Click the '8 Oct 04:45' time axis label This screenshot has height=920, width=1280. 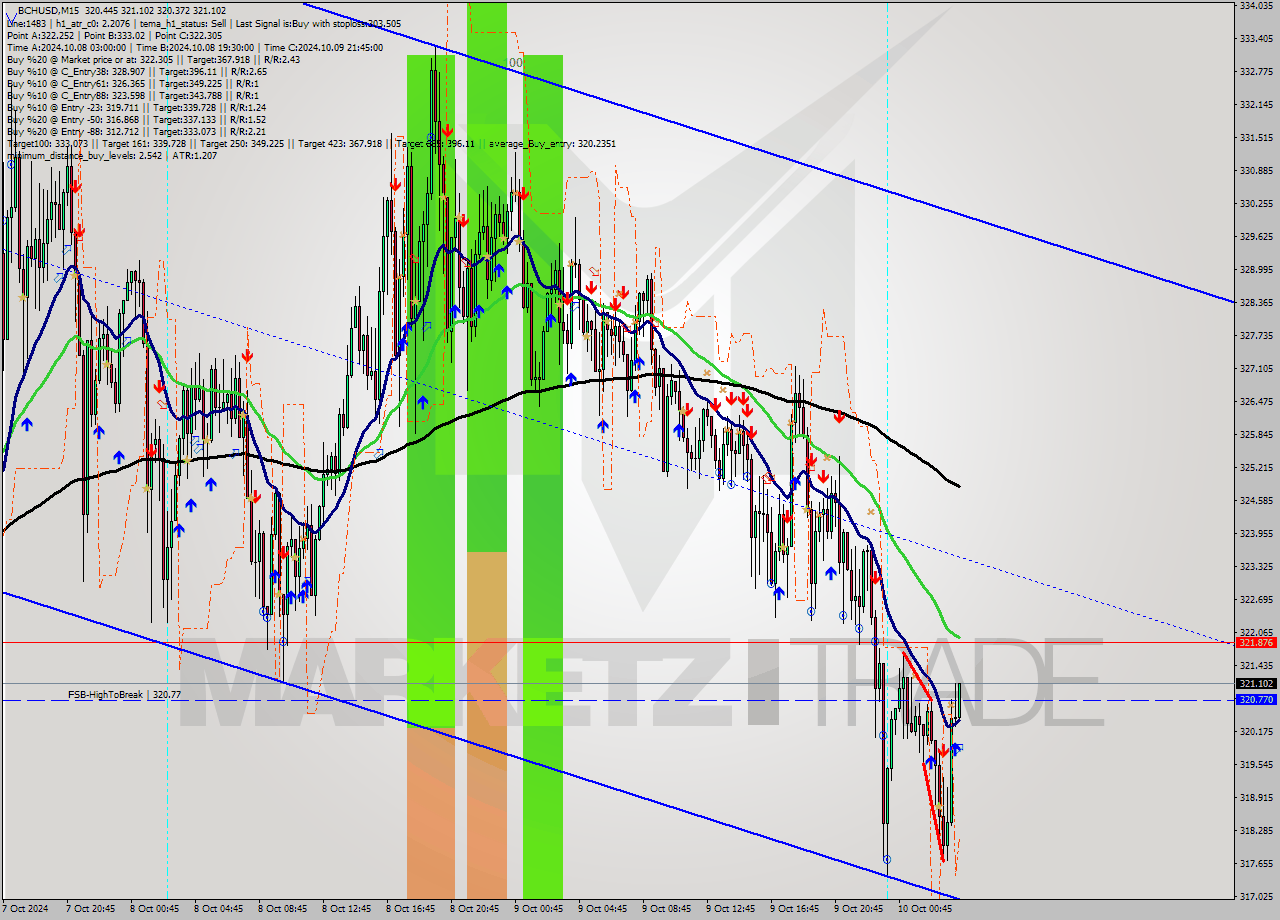coord(219,910)
